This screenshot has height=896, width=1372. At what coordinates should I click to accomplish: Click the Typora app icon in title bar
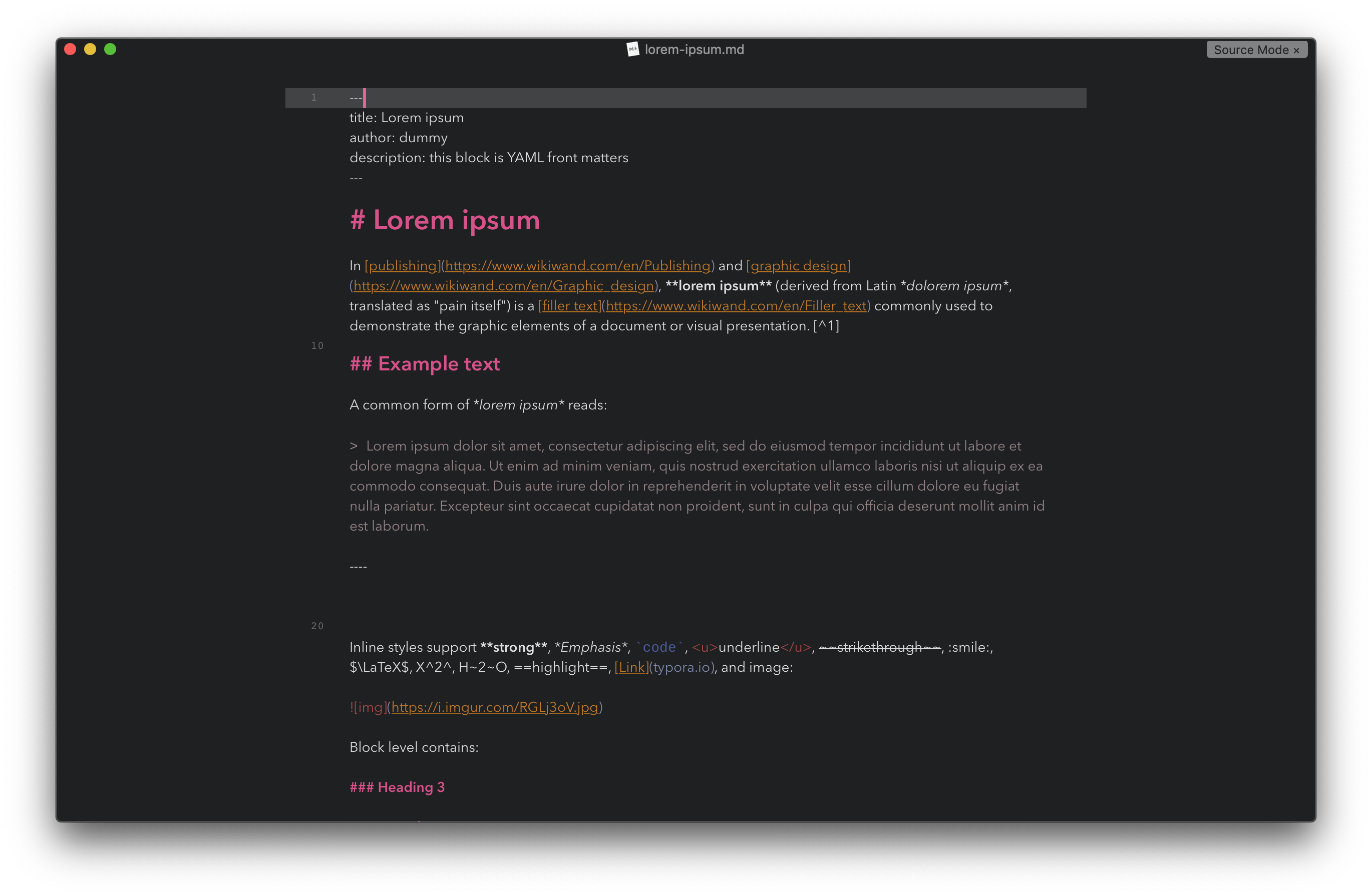(630, 49)
